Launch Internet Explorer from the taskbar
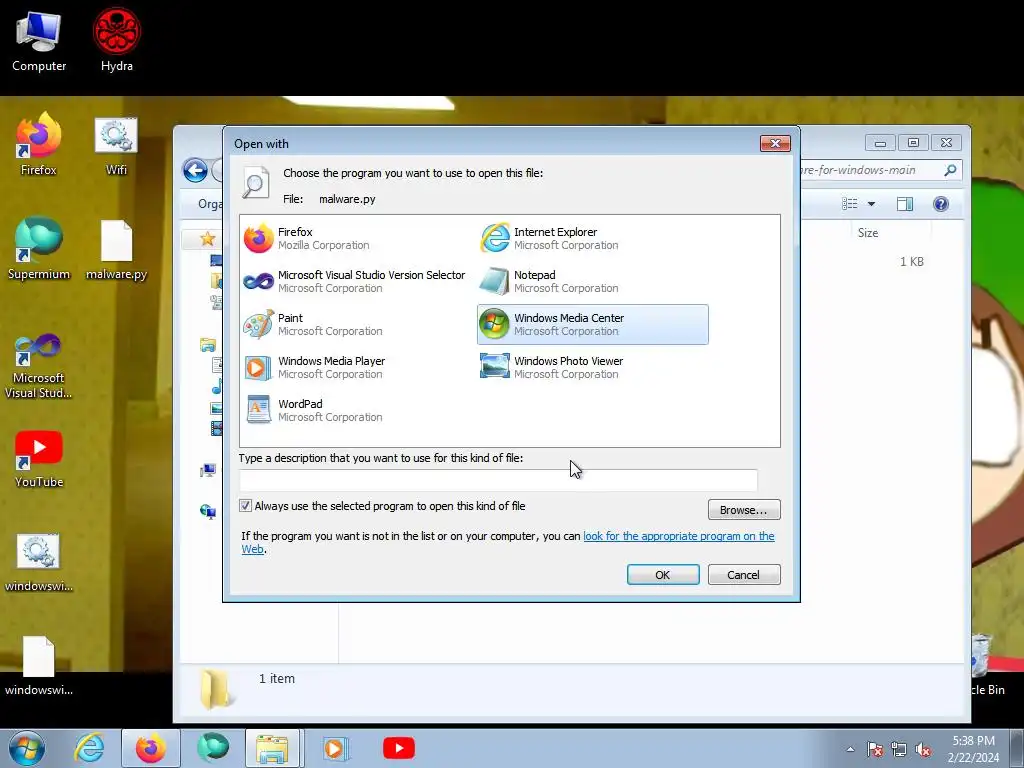This screenshot has height=768, width=1024. click(x=89, y=748)
